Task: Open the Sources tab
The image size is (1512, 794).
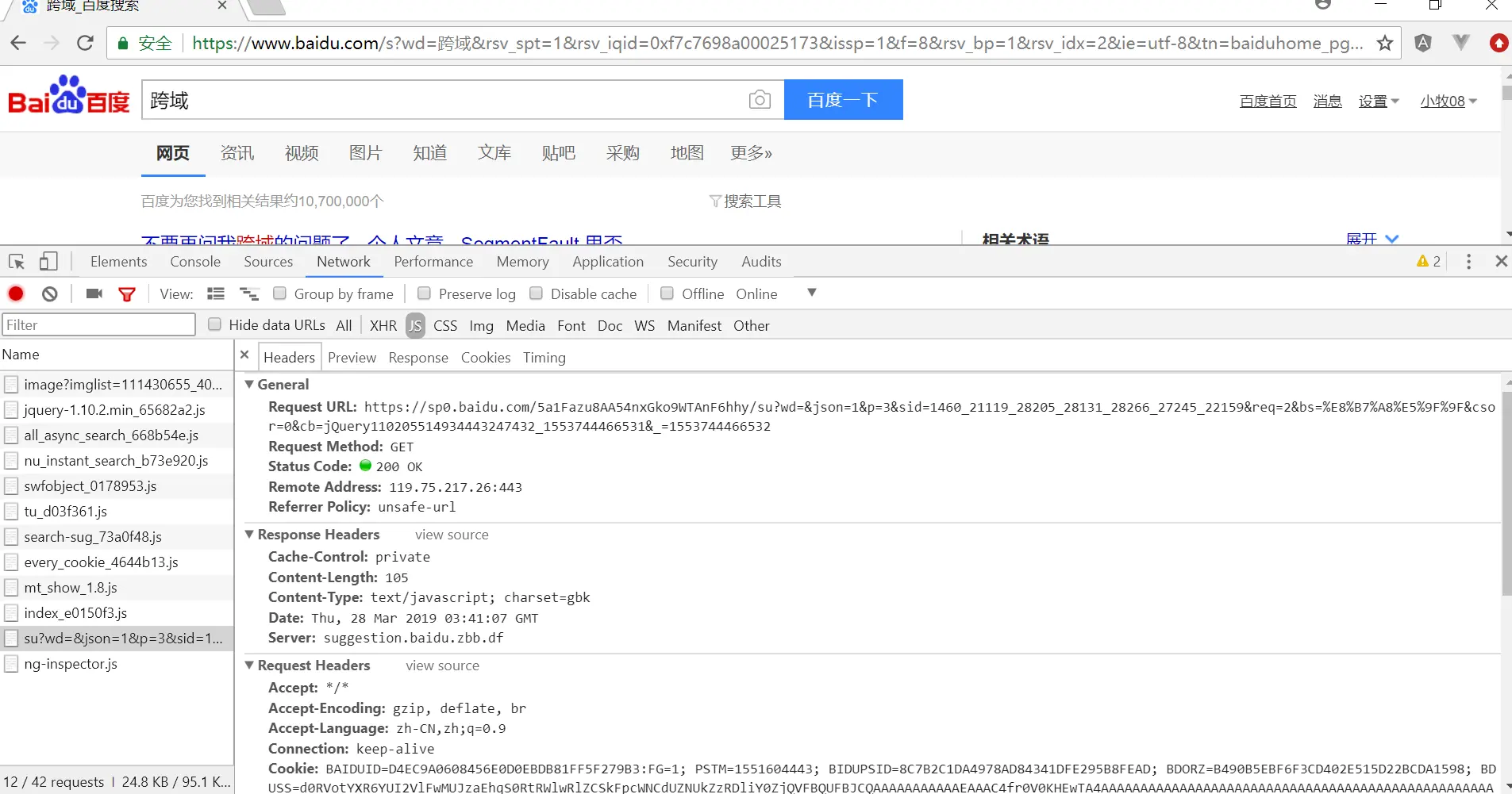Action: (x=268, y=262)
